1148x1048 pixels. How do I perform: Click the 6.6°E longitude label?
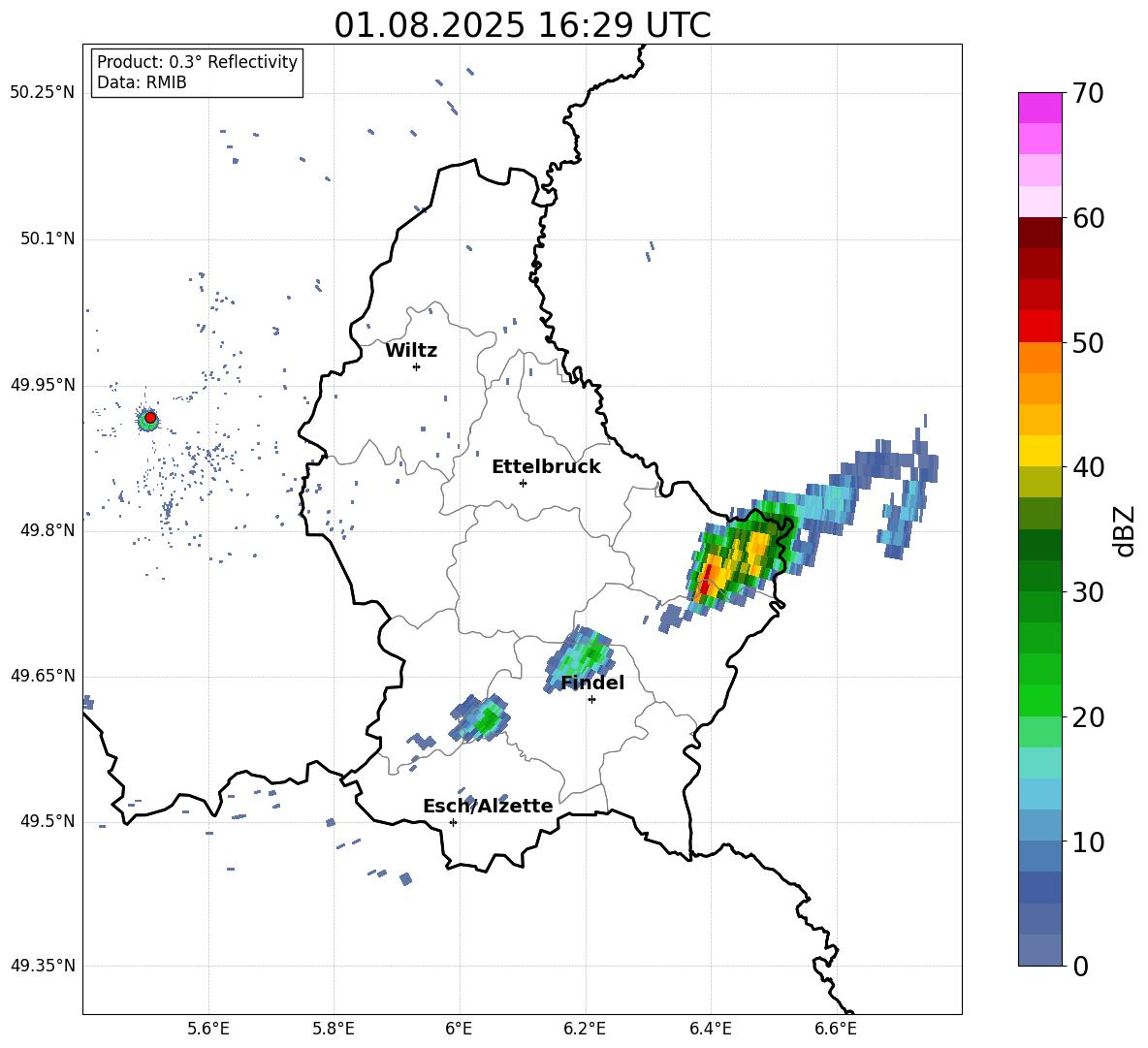point(836,1030)
